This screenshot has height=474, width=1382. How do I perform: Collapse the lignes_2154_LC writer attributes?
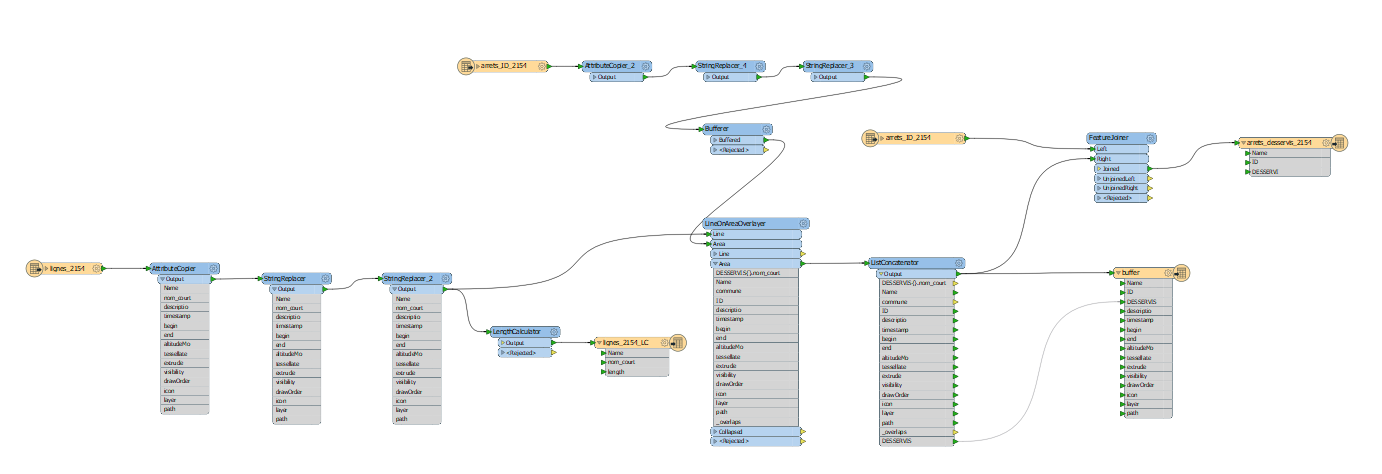[x=599, y=343]
